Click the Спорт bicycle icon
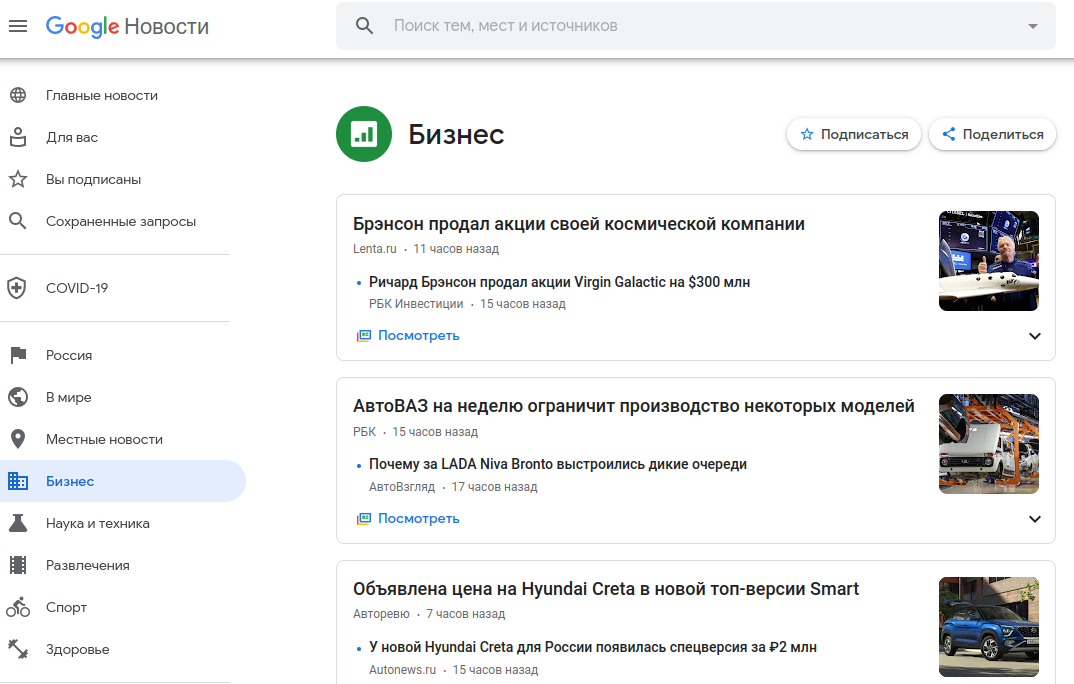 click(x=17, y=607)
